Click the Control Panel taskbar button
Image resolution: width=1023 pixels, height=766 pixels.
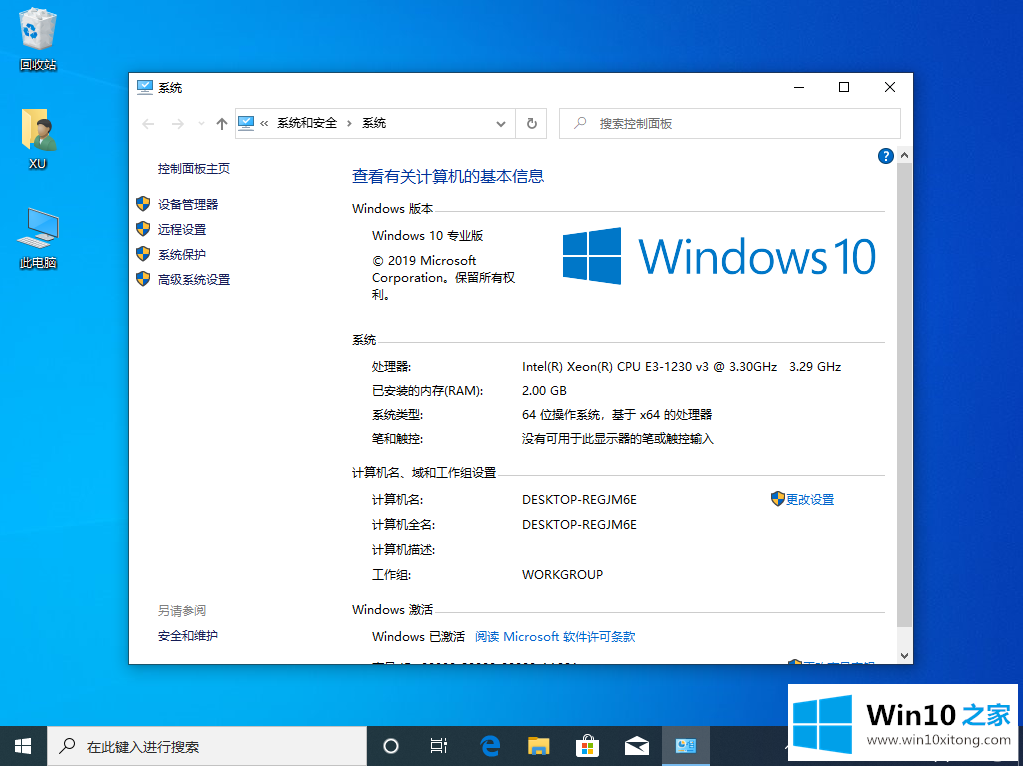tap(686, 746)
